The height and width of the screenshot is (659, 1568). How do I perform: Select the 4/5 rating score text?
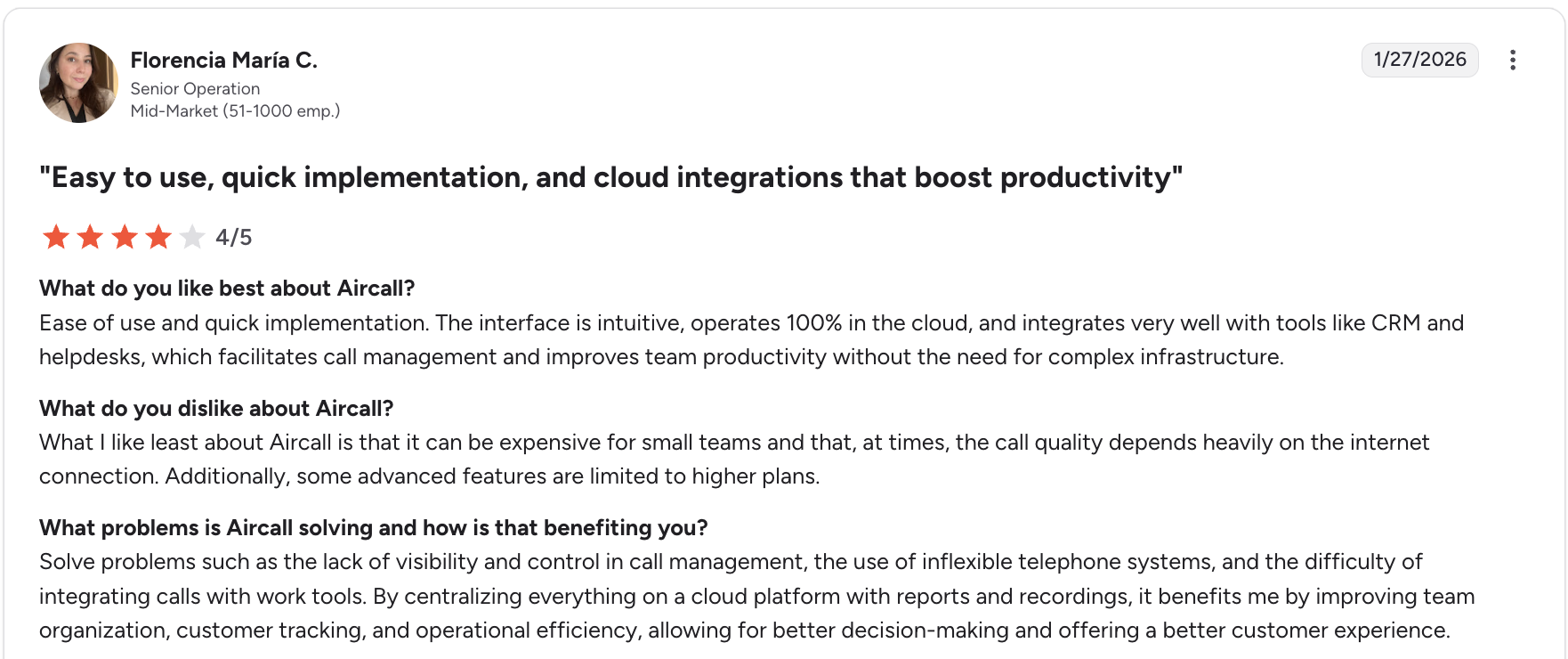tap(234, 237)
